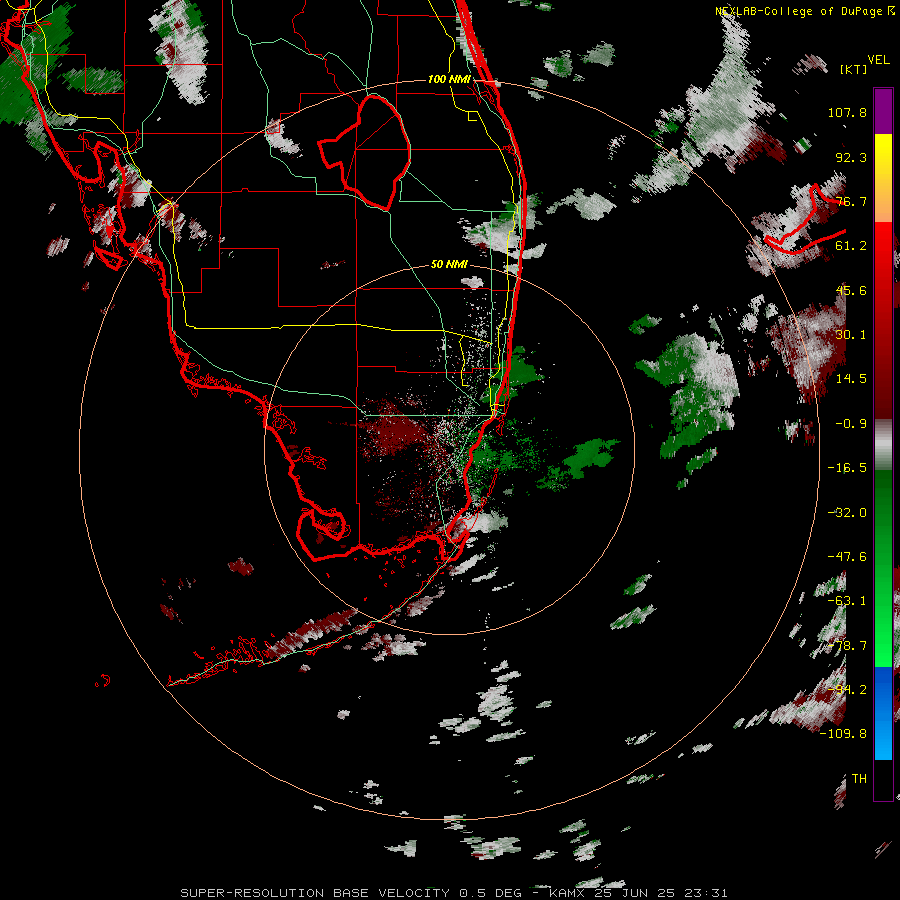900x900 pixels.
Task: Click the -16.5 scale value
Action: pos(847,468)
